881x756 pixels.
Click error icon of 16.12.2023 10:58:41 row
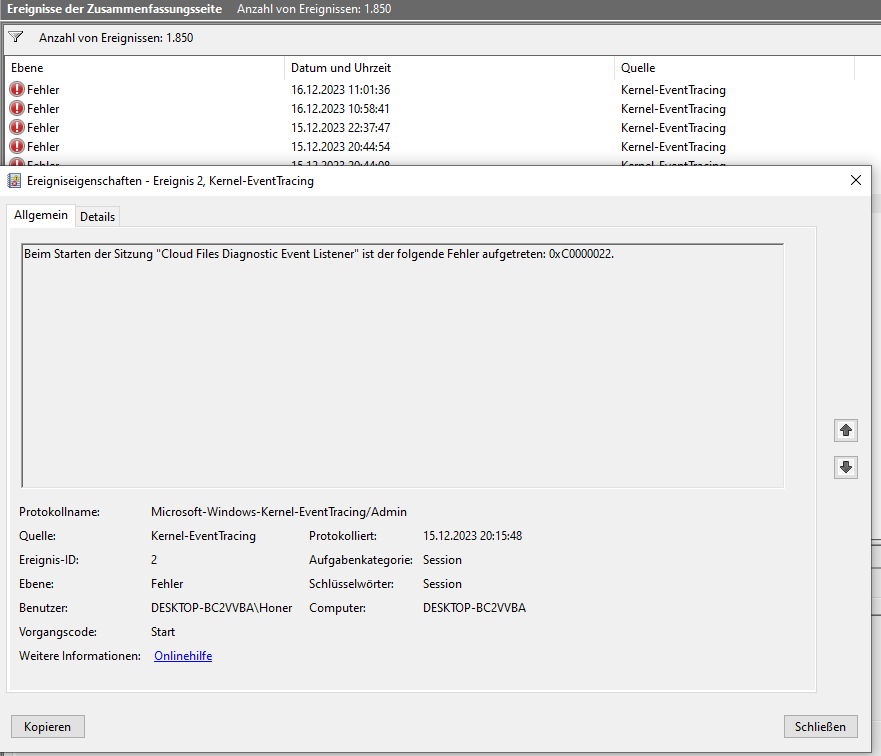pyautogui.click(x=17, y=108)
